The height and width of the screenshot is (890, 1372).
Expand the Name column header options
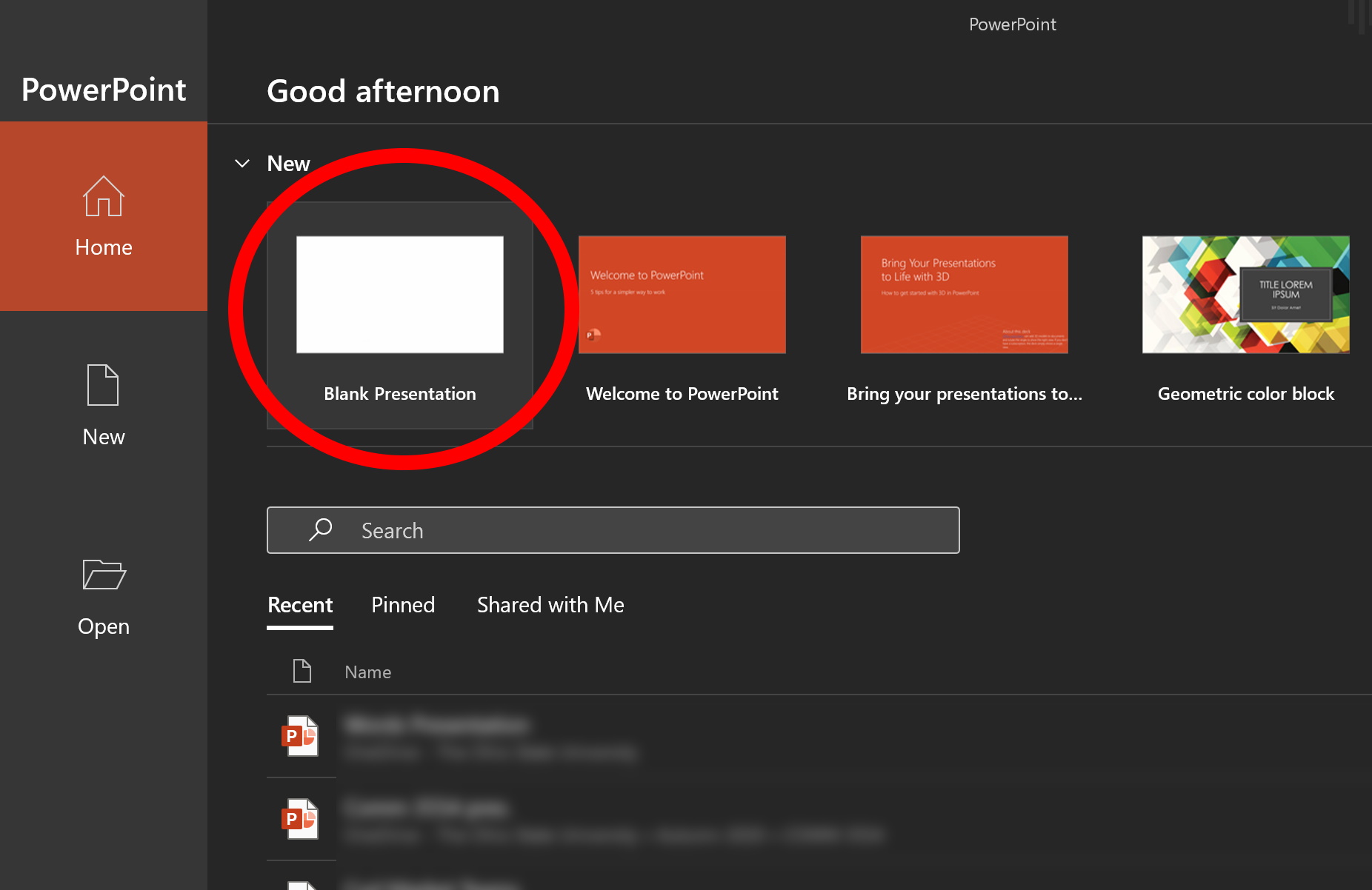click(x=368, y=671)
